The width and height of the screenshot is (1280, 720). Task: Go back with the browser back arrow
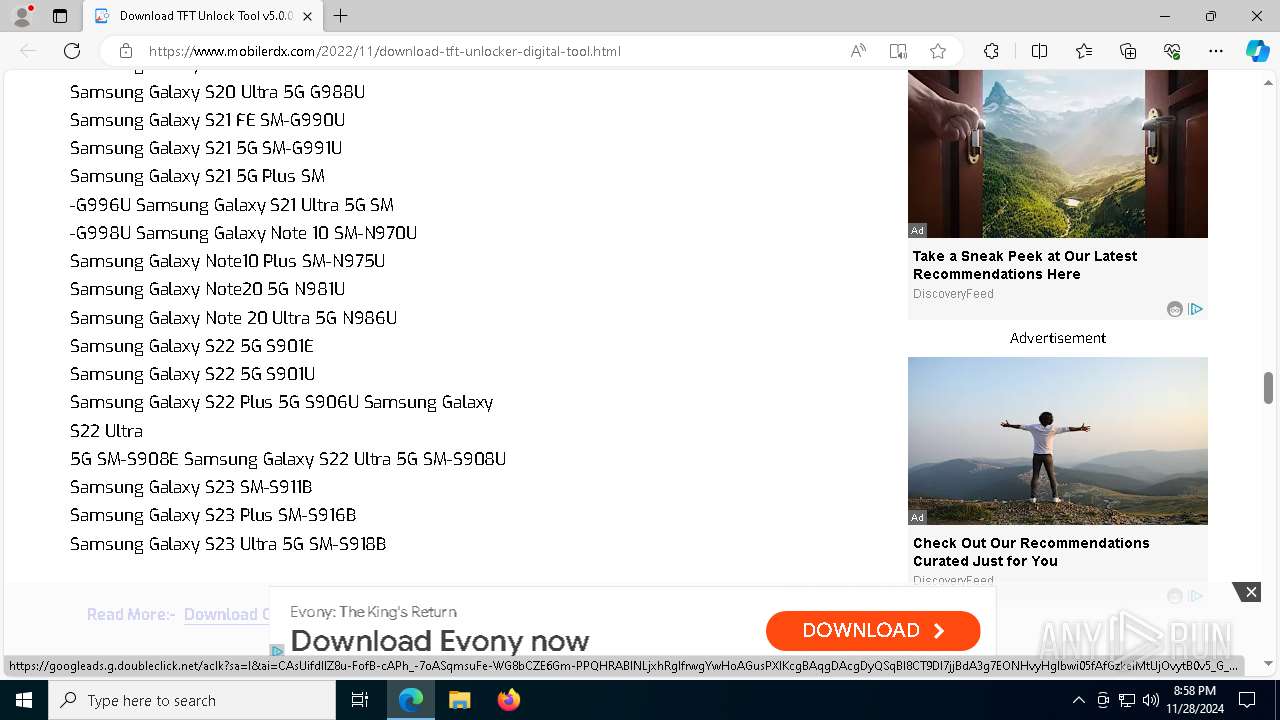pyautogui.click(x=28, y=51)
